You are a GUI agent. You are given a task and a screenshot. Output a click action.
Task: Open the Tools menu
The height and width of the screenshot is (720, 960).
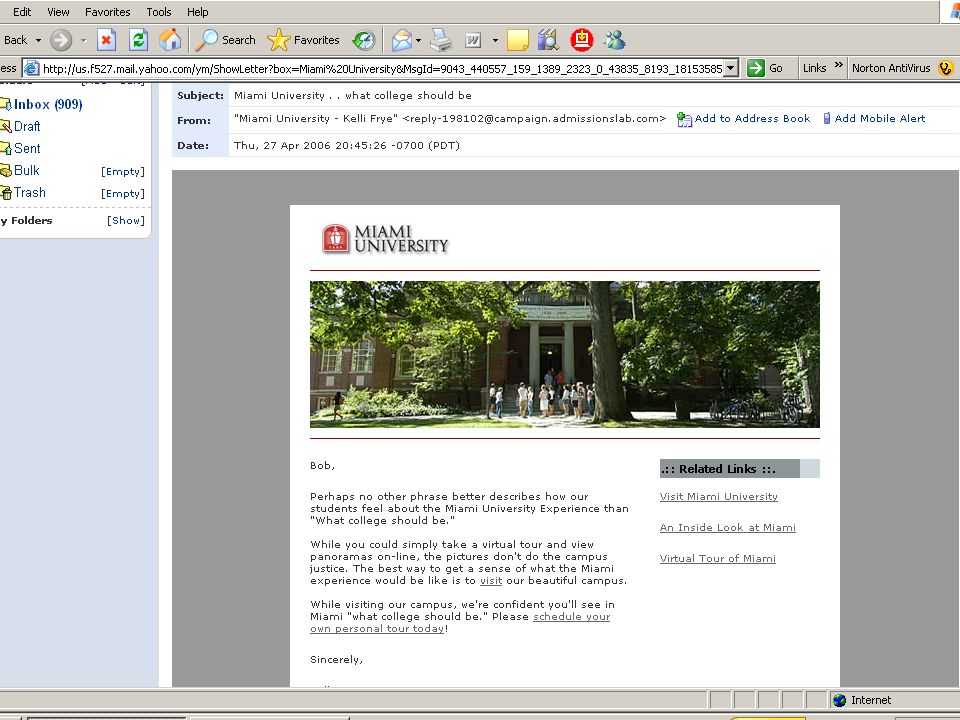coord(159,12)
